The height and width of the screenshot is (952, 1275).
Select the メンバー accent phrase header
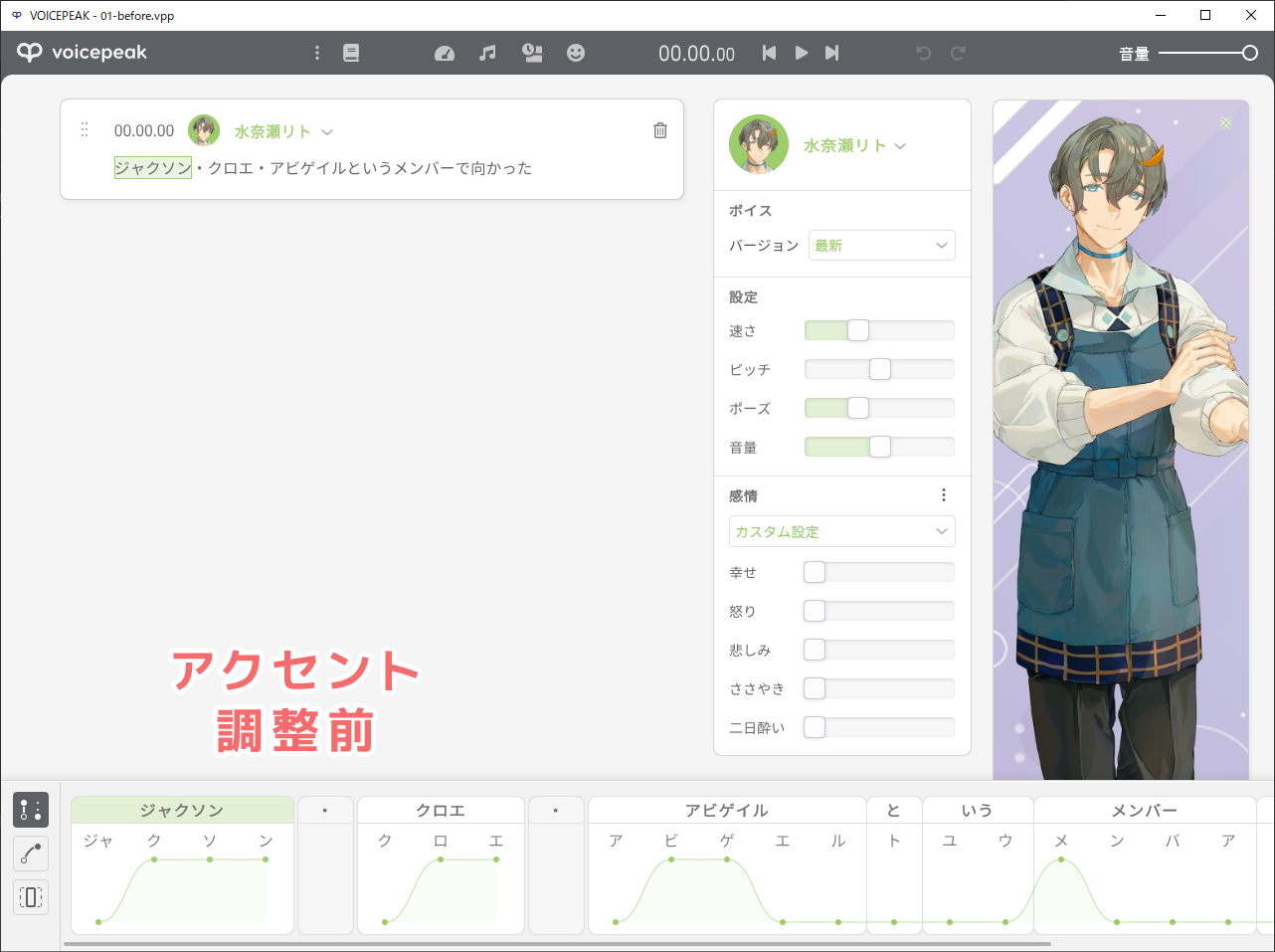coord(1145,810)
